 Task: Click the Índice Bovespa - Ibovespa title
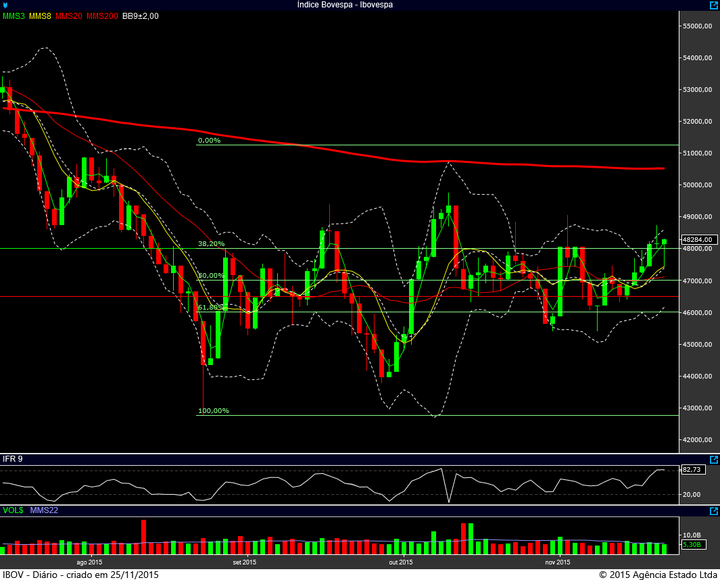point(345,5)
